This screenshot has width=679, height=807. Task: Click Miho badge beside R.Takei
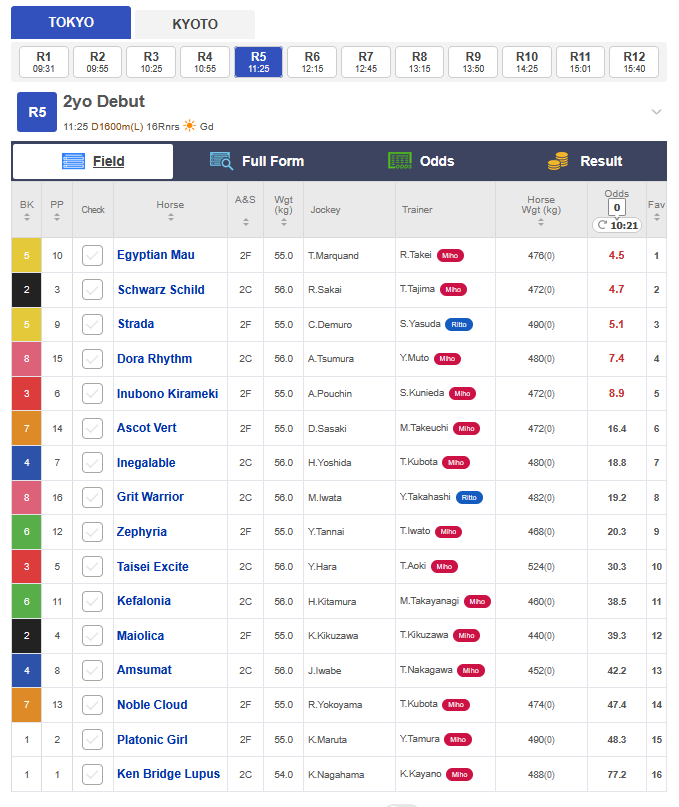coord(450,255)
